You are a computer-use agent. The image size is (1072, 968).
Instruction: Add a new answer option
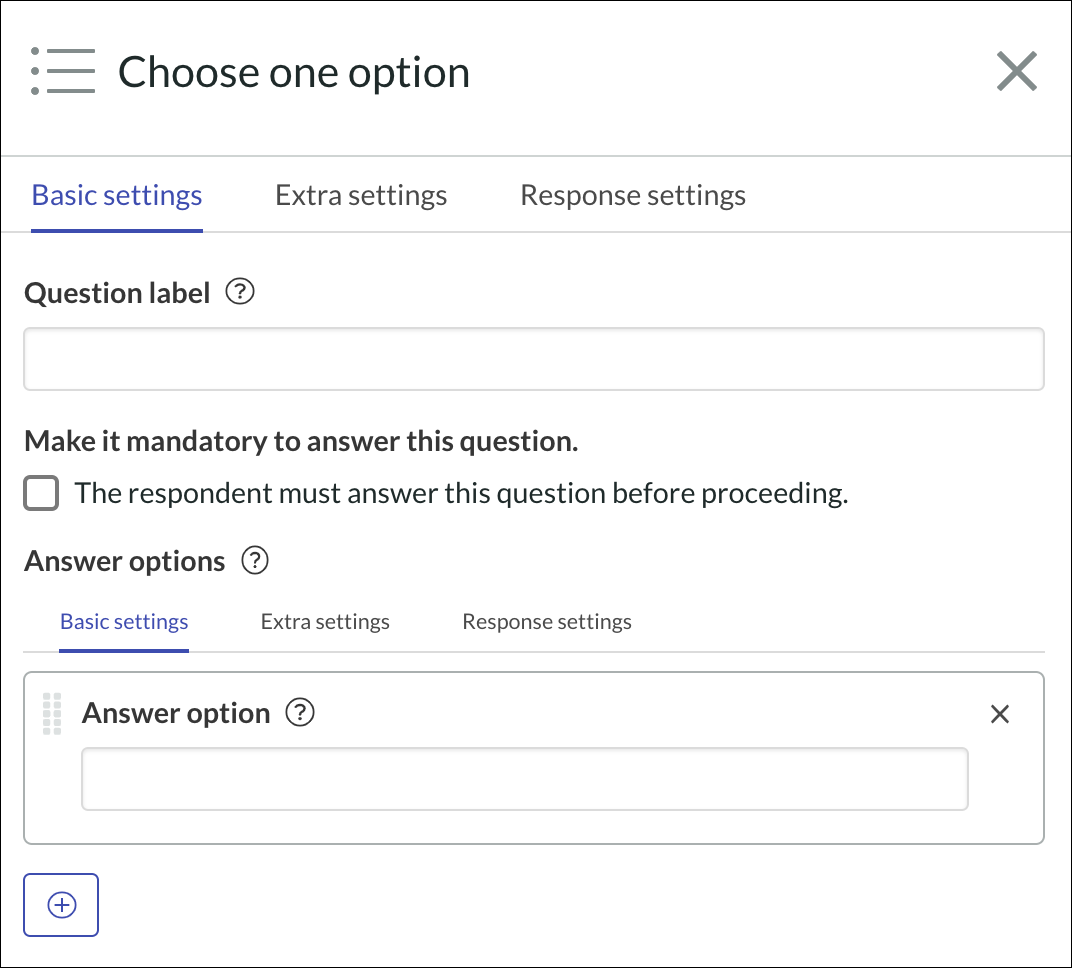pyautogui.click(x=61, y=905)
